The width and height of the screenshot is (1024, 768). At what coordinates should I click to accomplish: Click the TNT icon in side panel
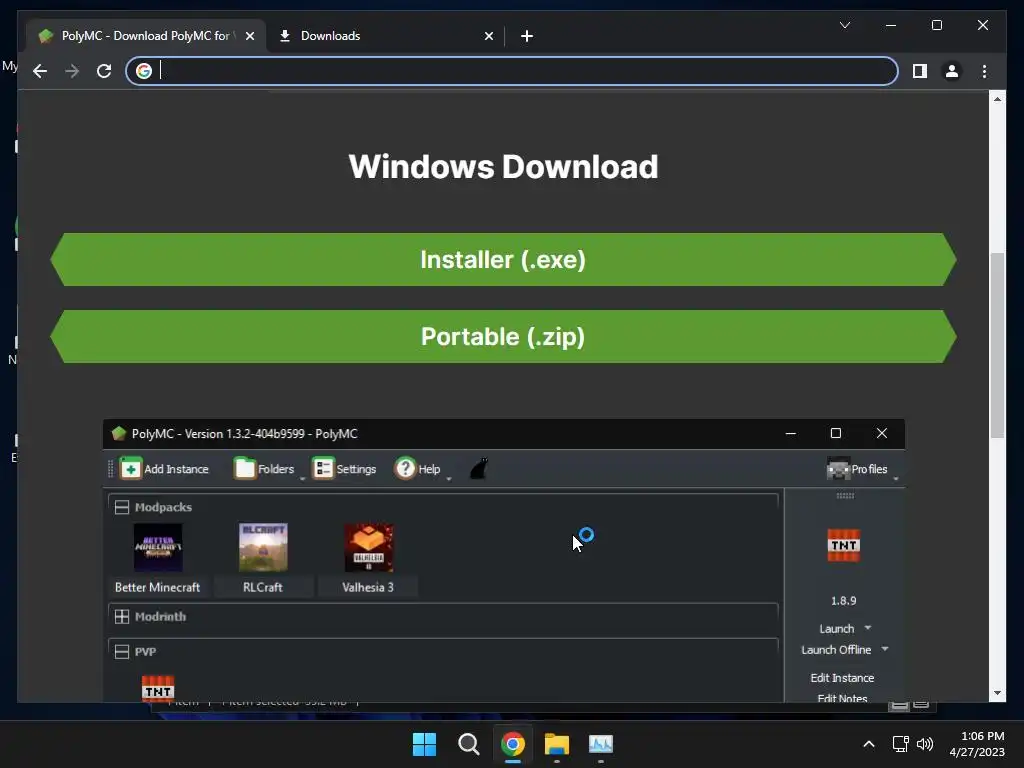click(x=844, y=545)
